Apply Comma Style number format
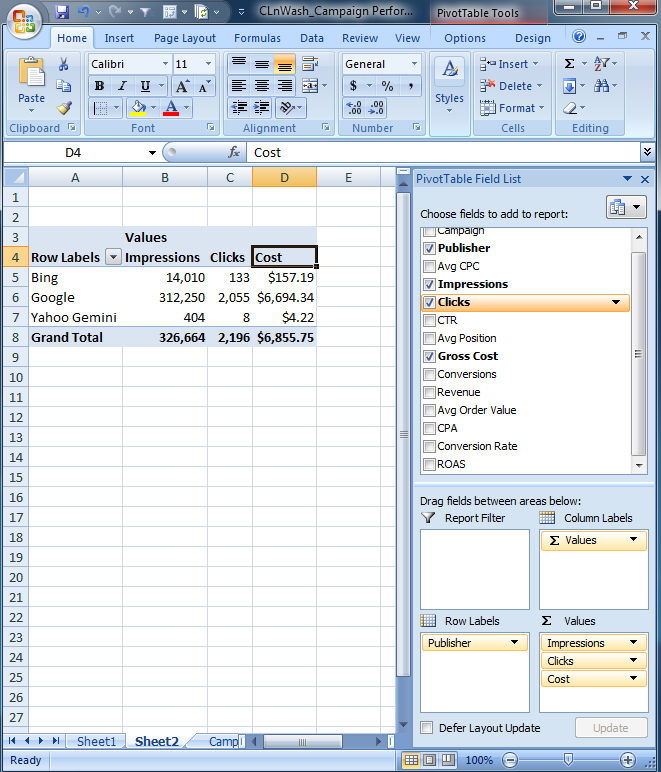 [410, 86]
